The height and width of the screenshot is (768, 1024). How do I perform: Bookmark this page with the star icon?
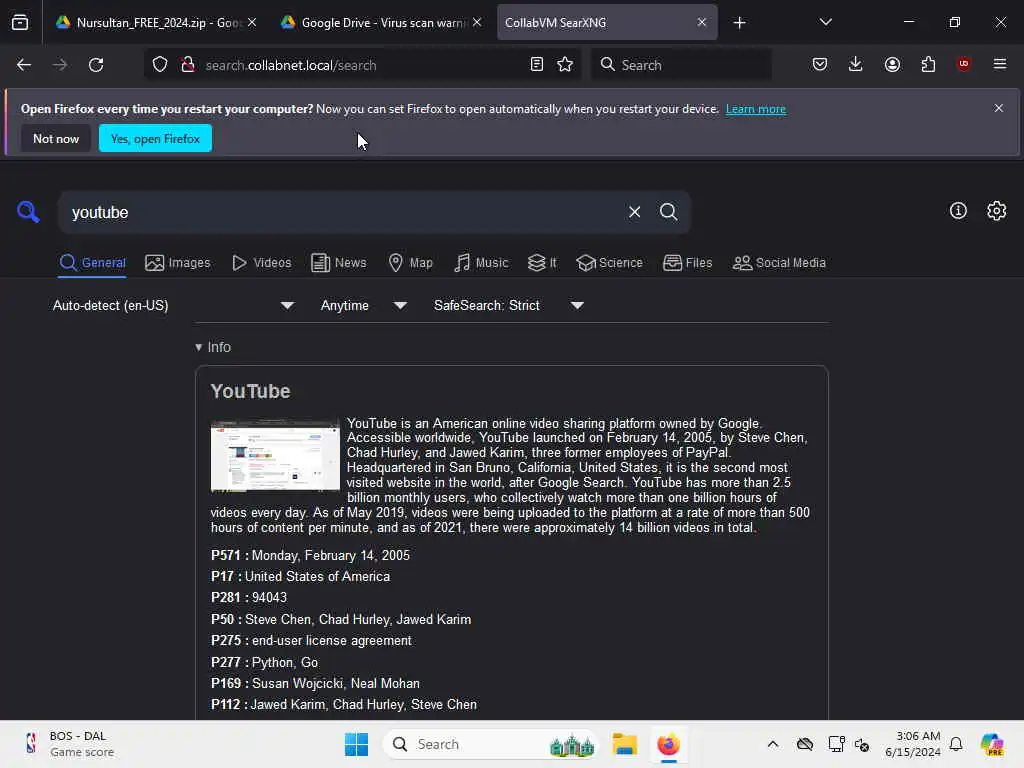(565, 65)
